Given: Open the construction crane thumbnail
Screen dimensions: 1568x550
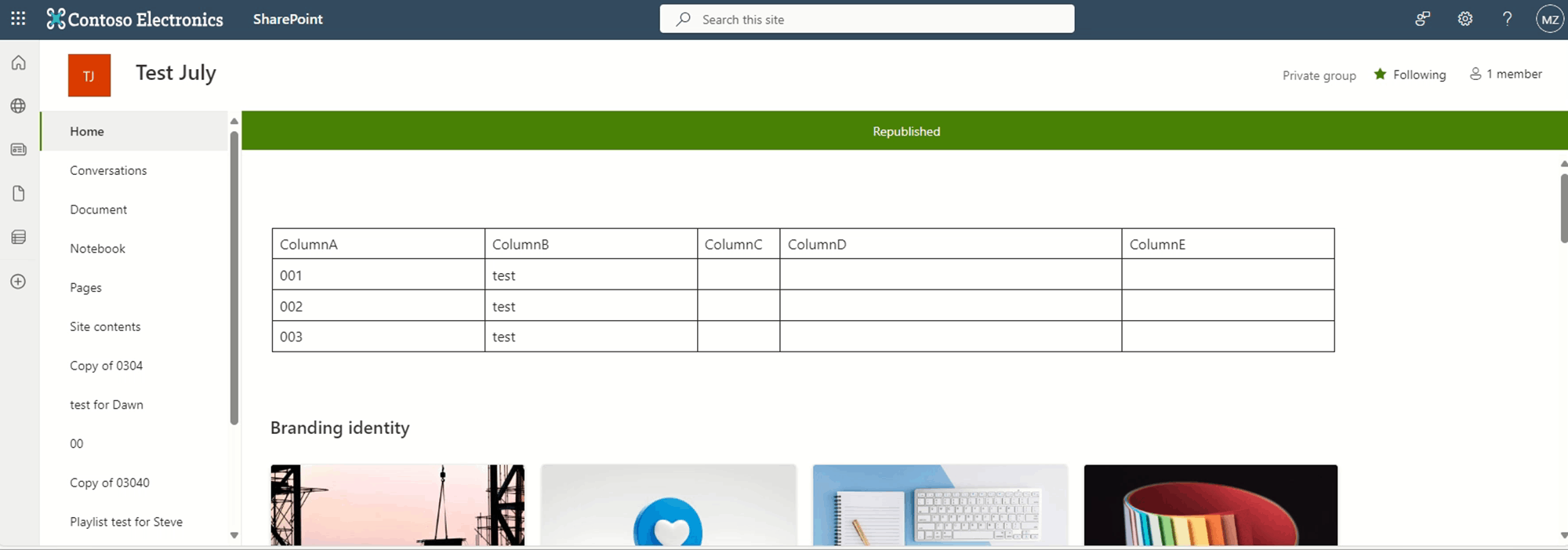Looking at the screenshot, I should pos(397,504).
